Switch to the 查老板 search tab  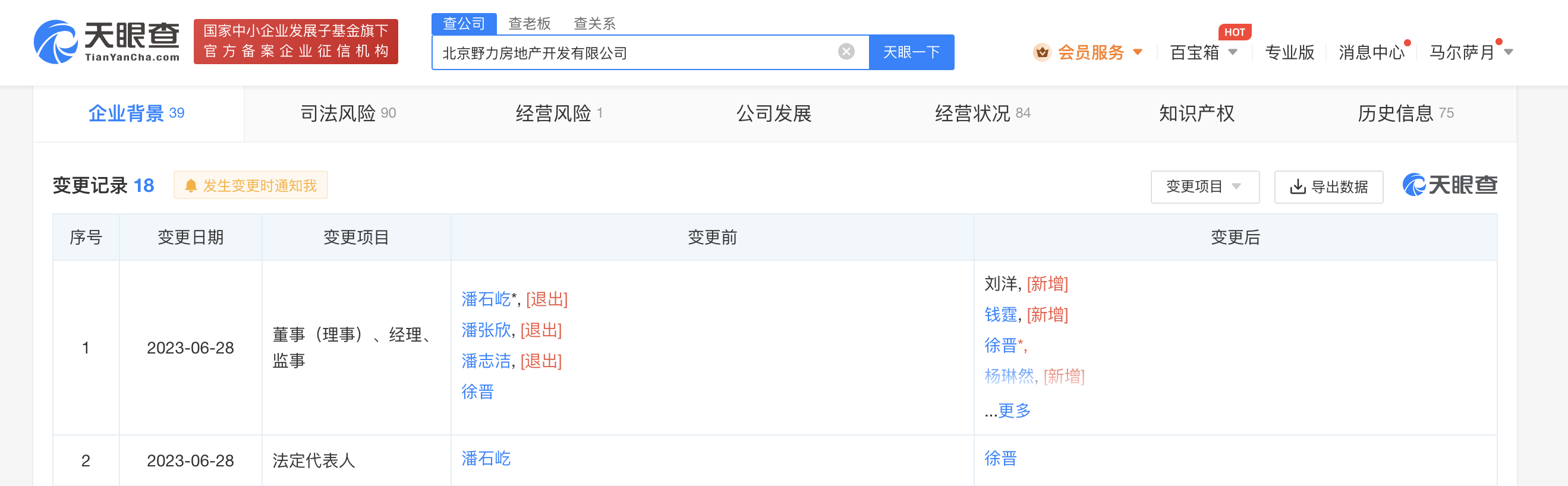coord(529,24)
